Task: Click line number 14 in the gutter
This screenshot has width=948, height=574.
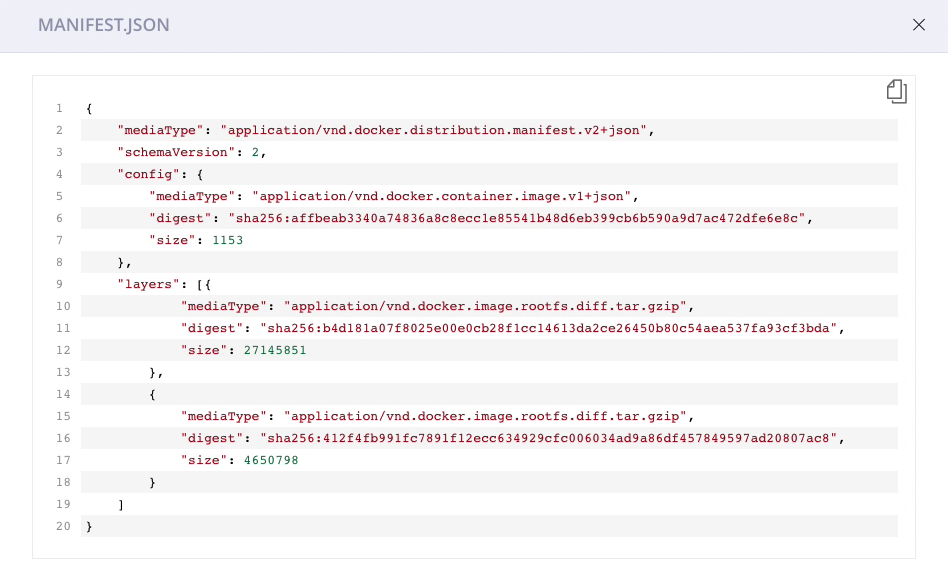Action: point(60,394)
